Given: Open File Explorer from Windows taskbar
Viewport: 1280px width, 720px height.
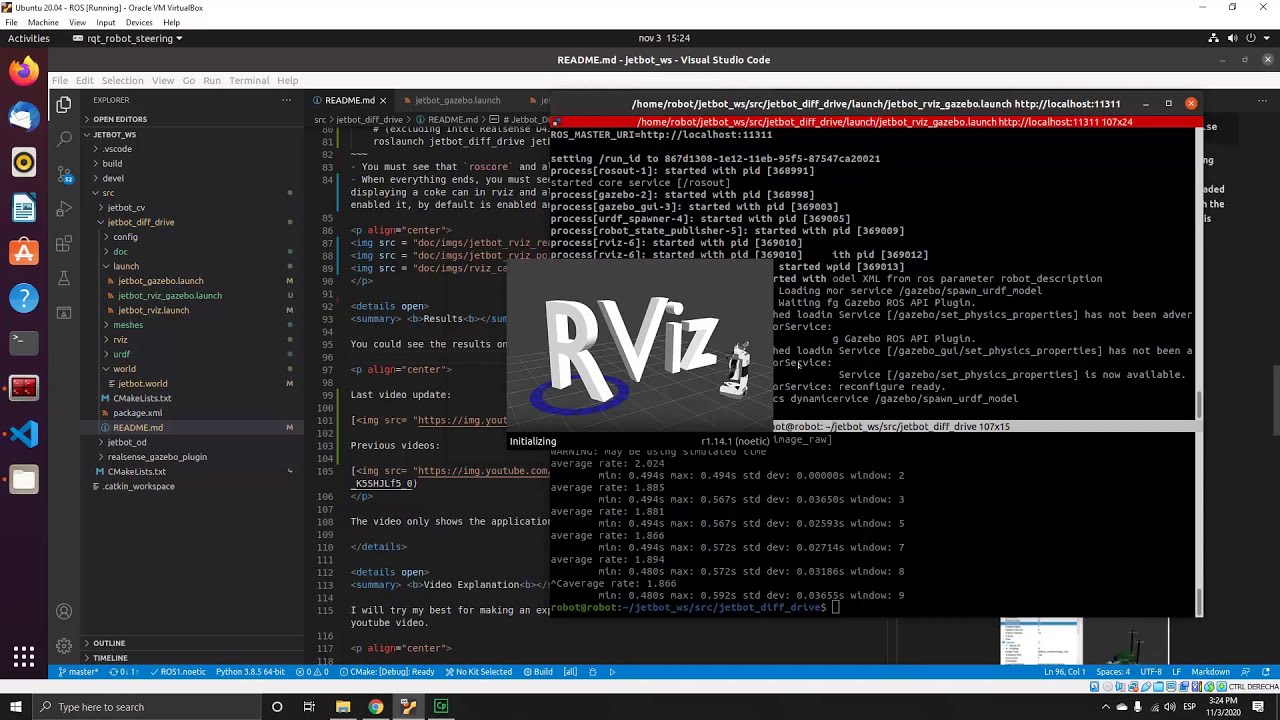Looking at the screenshot, I should pos(343,707).
